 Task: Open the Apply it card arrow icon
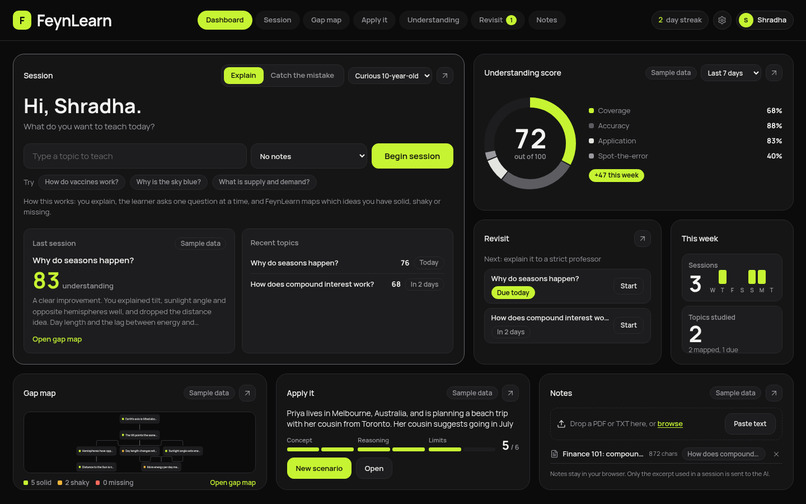coord(510,393)
